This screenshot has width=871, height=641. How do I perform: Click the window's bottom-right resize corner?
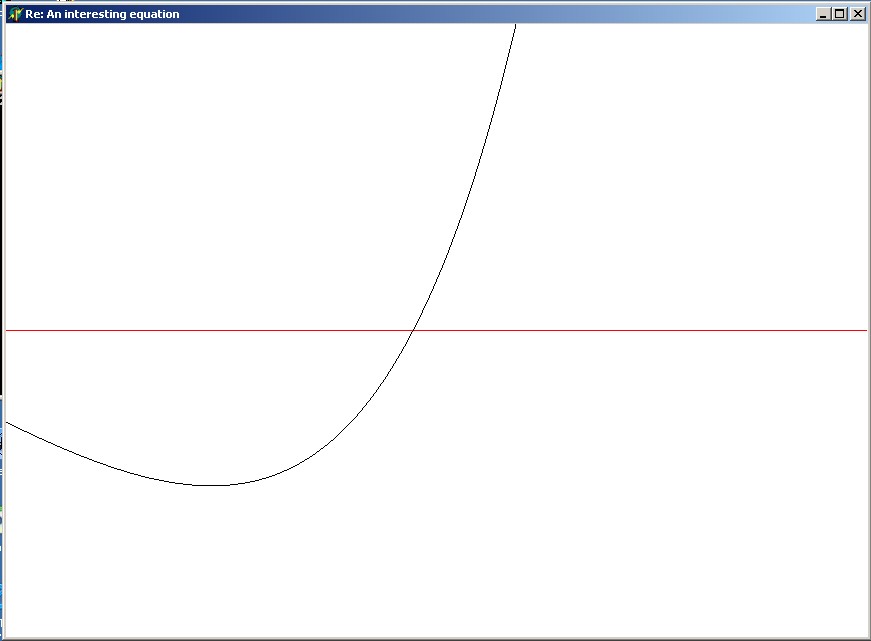click(868, 638)
